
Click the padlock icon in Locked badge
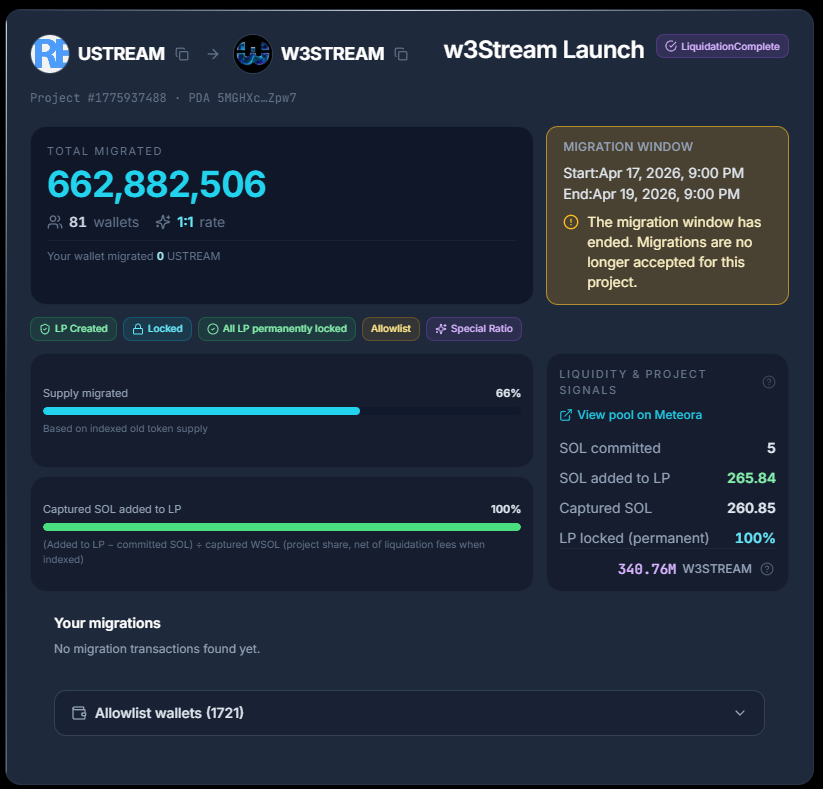[x=138, y=329]
